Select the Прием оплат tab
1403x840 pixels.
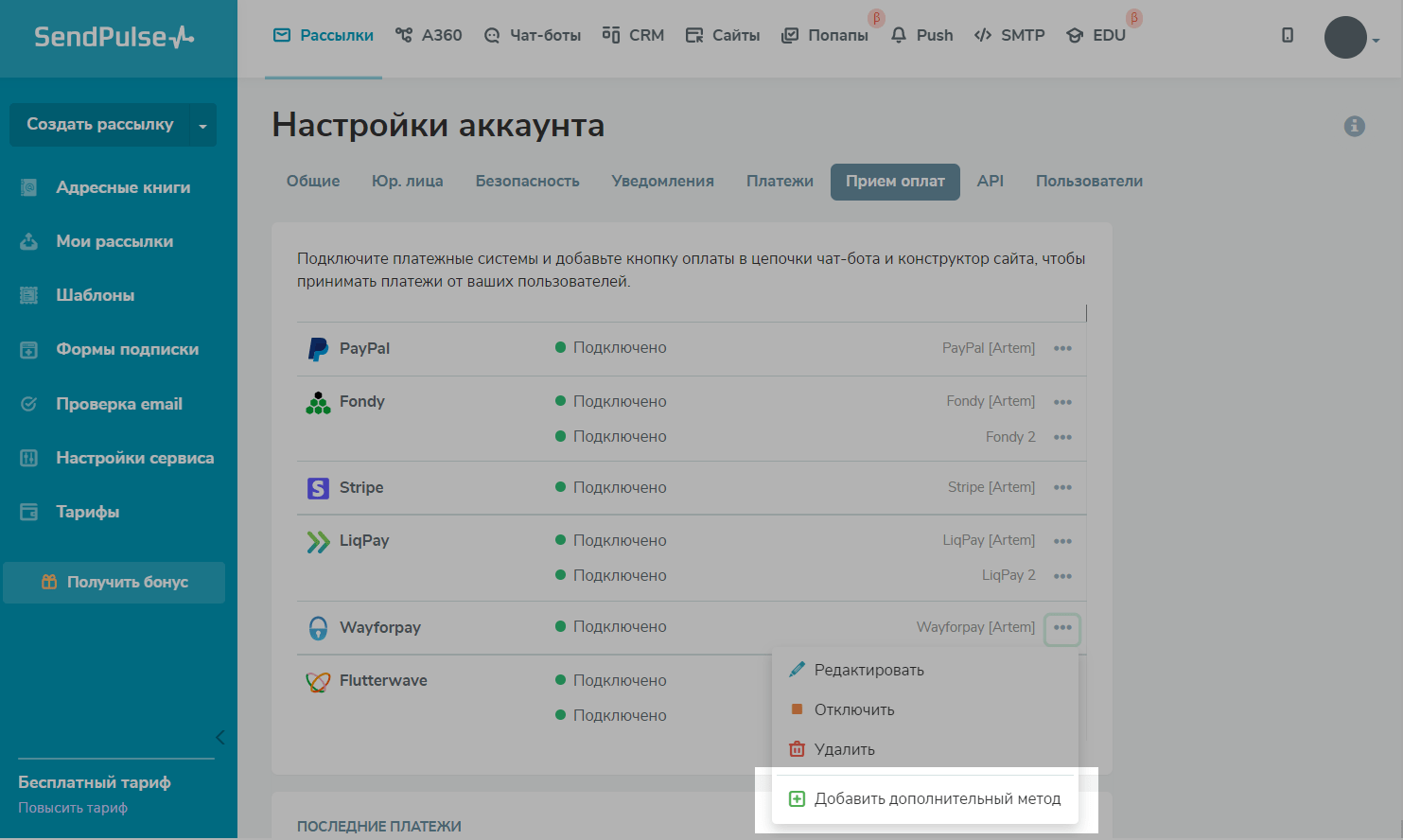pyautogui.click(x=895, y=182)
